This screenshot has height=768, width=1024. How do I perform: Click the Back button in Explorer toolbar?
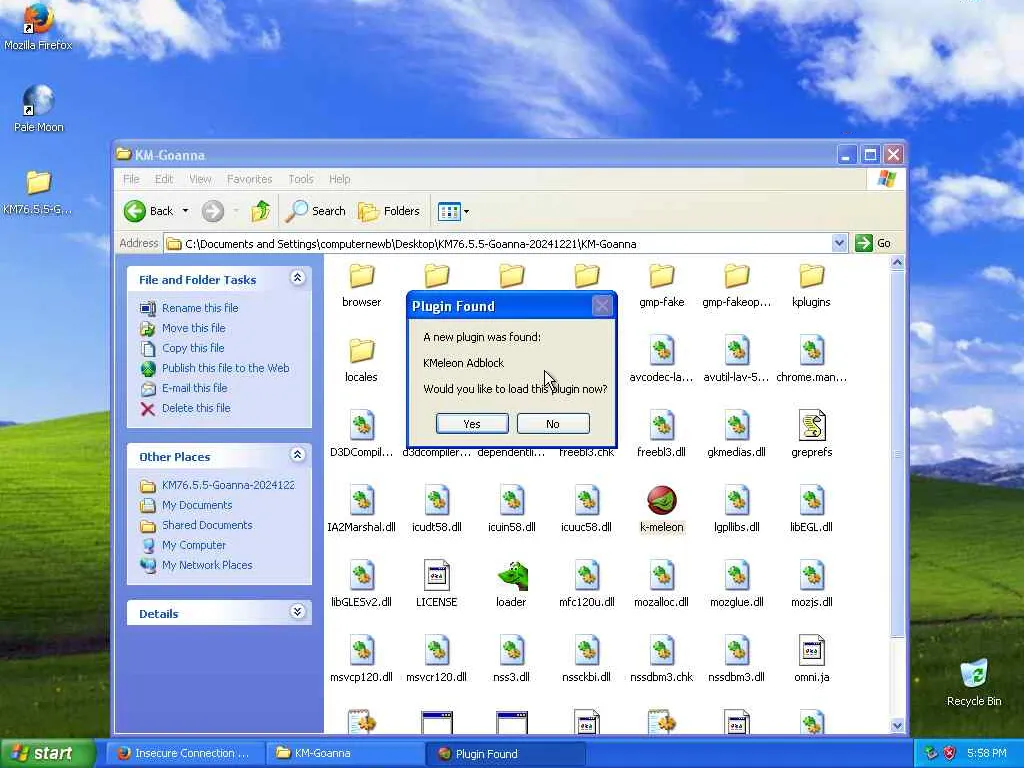150,211
